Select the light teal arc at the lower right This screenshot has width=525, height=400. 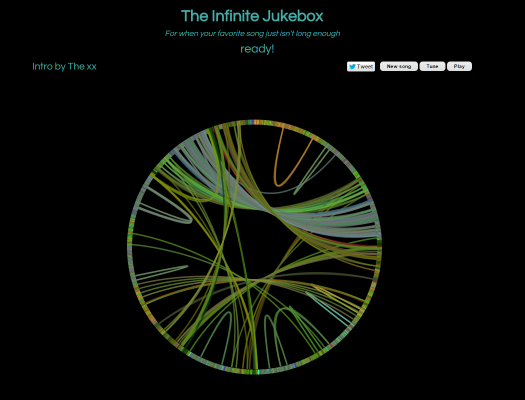click(x=328, y=310)
